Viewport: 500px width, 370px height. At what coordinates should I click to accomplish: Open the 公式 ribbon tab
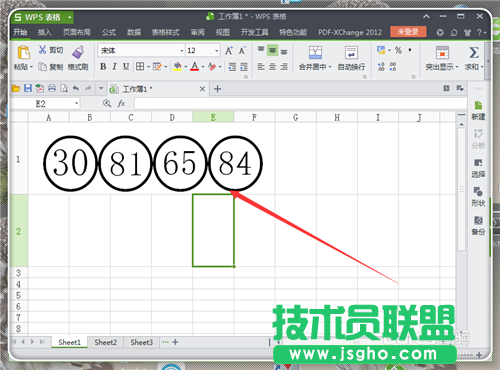point(109,32)
